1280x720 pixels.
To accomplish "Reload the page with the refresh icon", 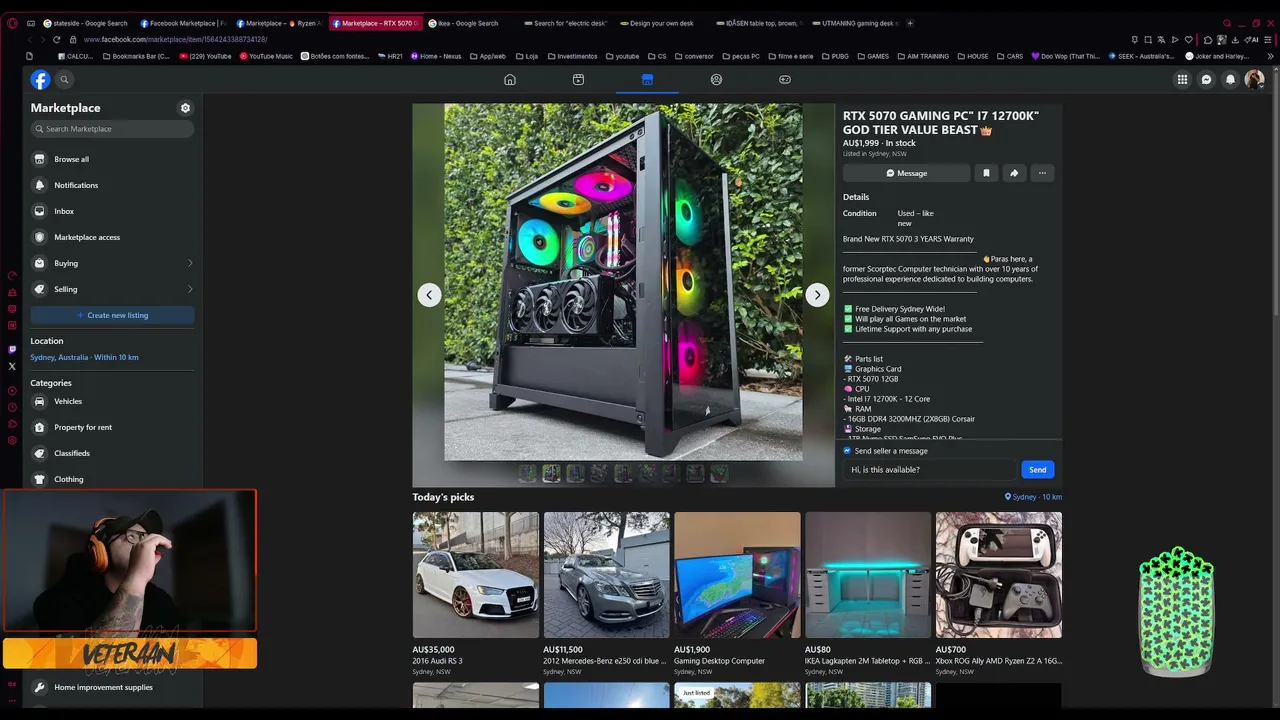I will (58, 39).
